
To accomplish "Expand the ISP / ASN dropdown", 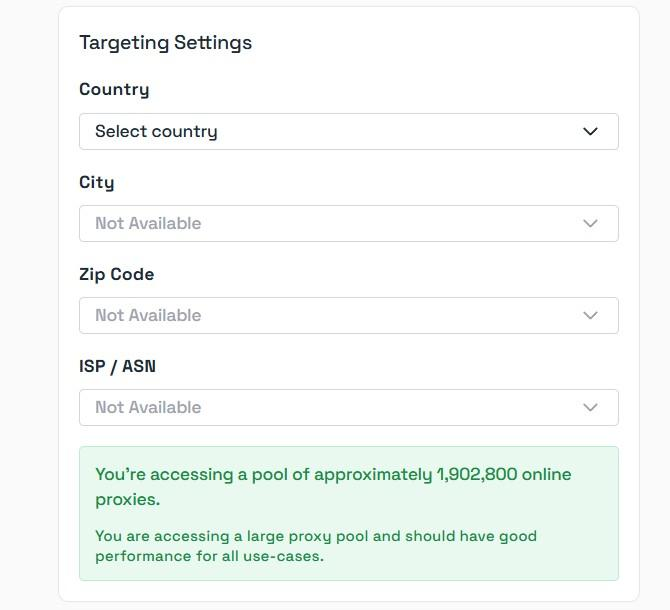I will pyautogui.click(x=348, y=407).
